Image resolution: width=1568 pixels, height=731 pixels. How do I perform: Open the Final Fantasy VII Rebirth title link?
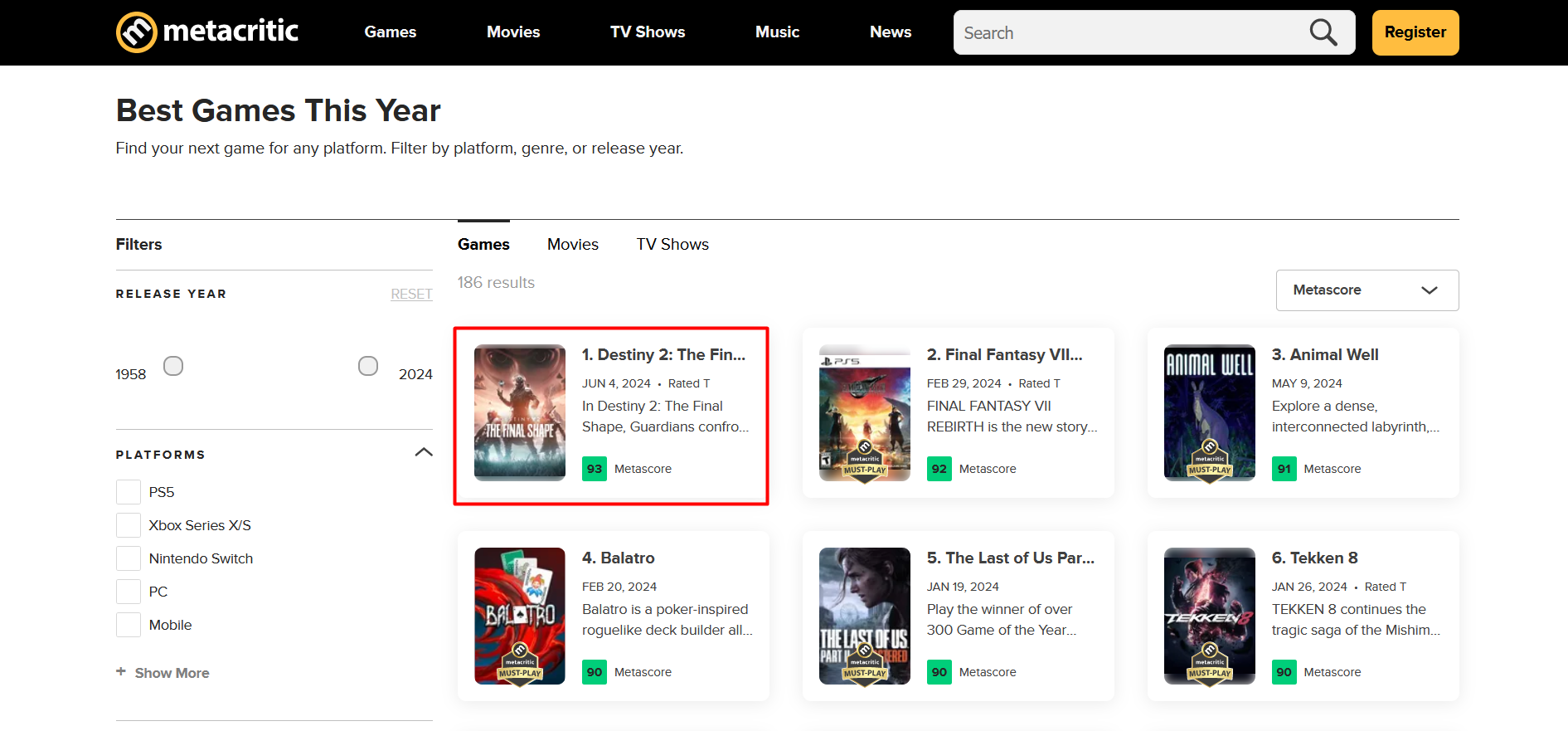(x=1005, y=355)
